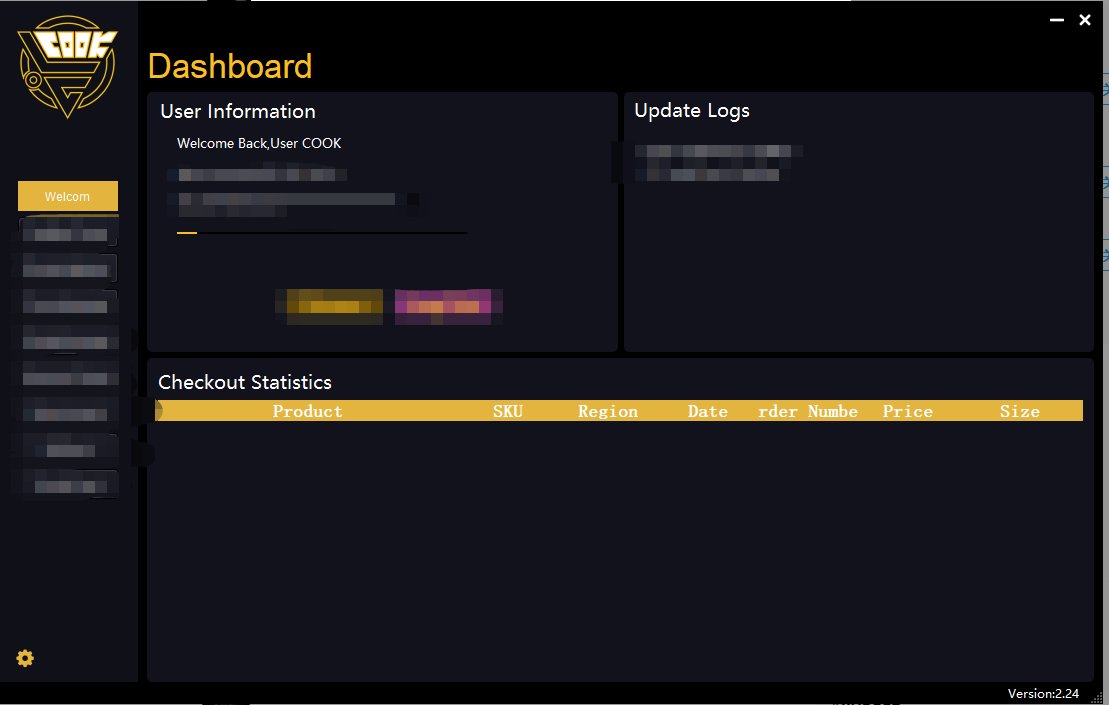Click the Product column header
Viewport: 1109px width, 705px height.
point(308,411)
